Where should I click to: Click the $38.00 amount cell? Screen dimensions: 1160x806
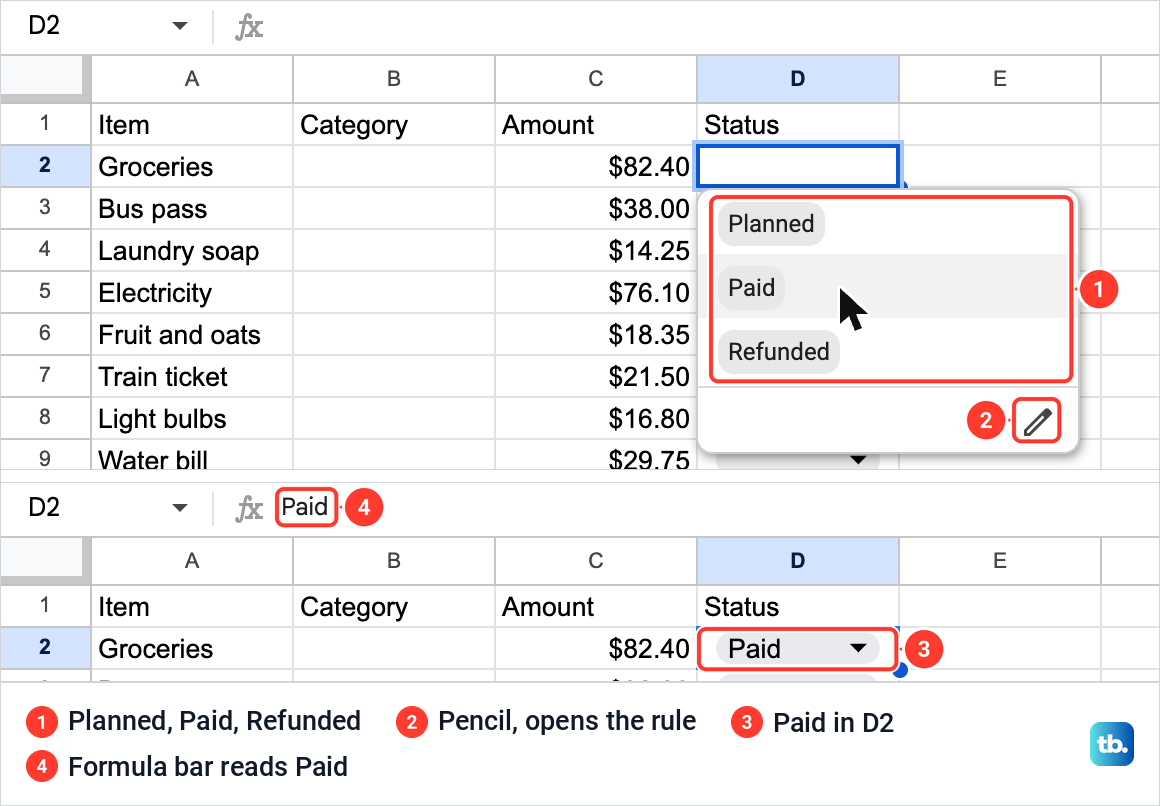[x=596, y=208]
